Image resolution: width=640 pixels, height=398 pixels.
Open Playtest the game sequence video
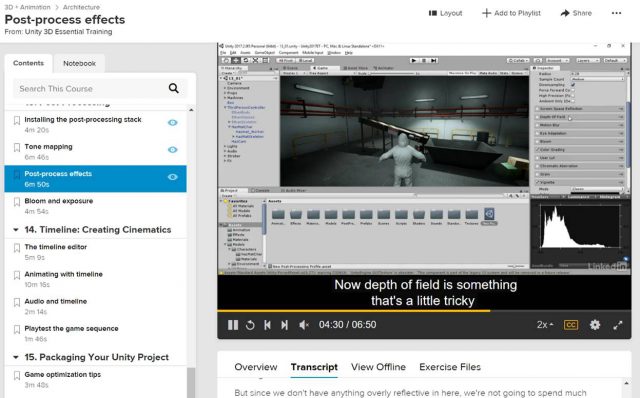point(71,329)
